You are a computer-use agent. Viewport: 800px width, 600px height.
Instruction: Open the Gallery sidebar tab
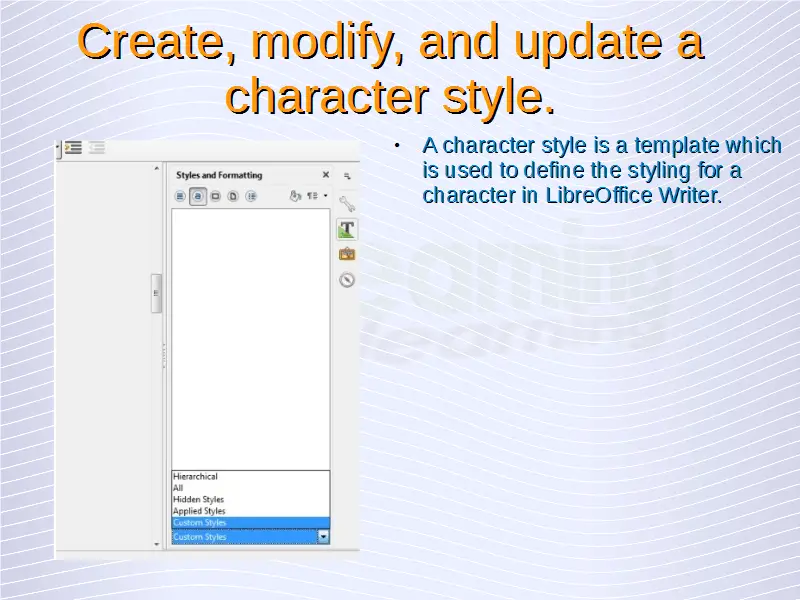(x=347, y=254)
